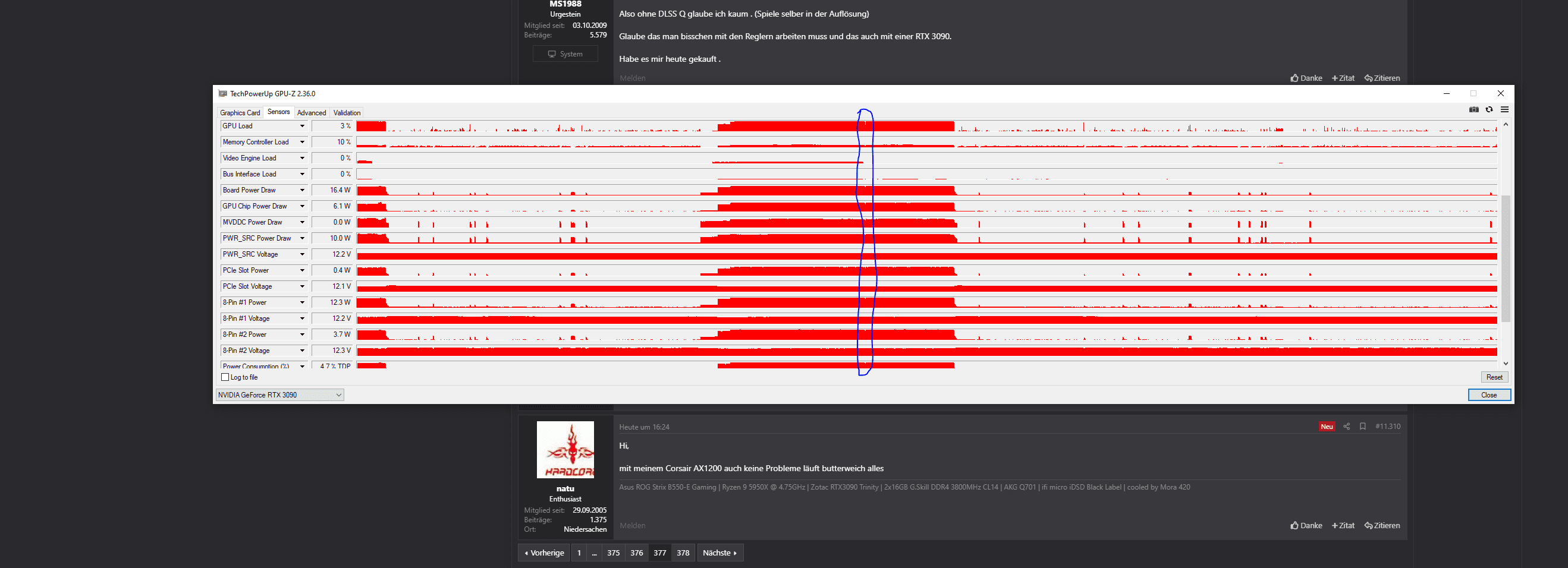Switch to the Graphics Card tab
Screen dimensions: 1568x568
[x=240, y=112]
